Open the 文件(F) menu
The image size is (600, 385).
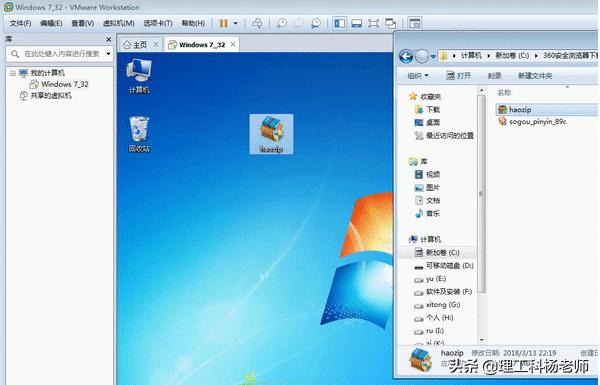tap(20, 23)
